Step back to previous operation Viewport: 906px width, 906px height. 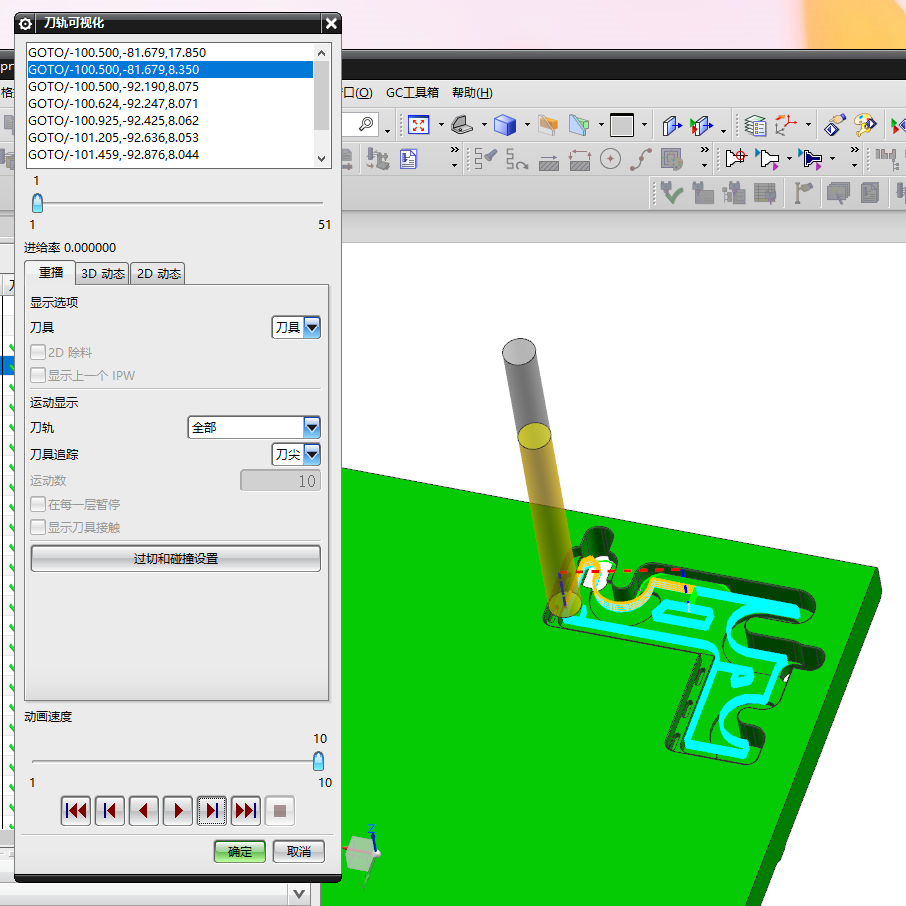[110, 811]
